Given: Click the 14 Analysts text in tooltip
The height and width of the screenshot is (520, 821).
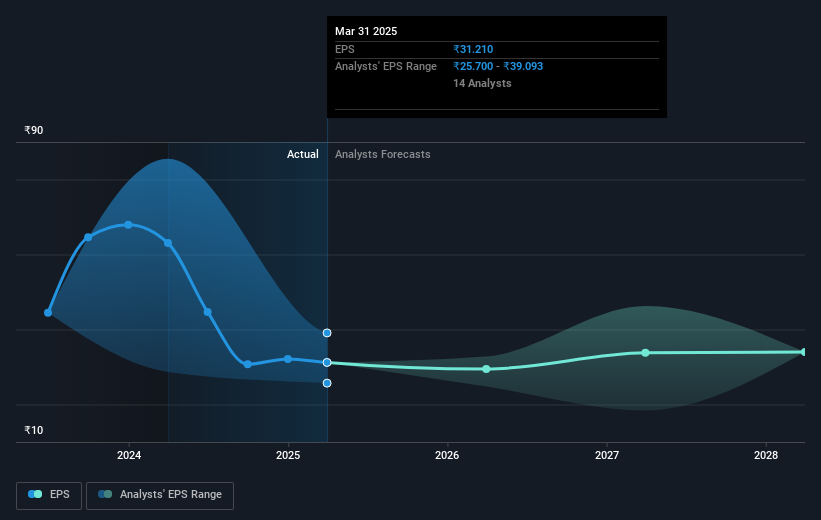Looking at the screenshot, I should pos(482,83).
